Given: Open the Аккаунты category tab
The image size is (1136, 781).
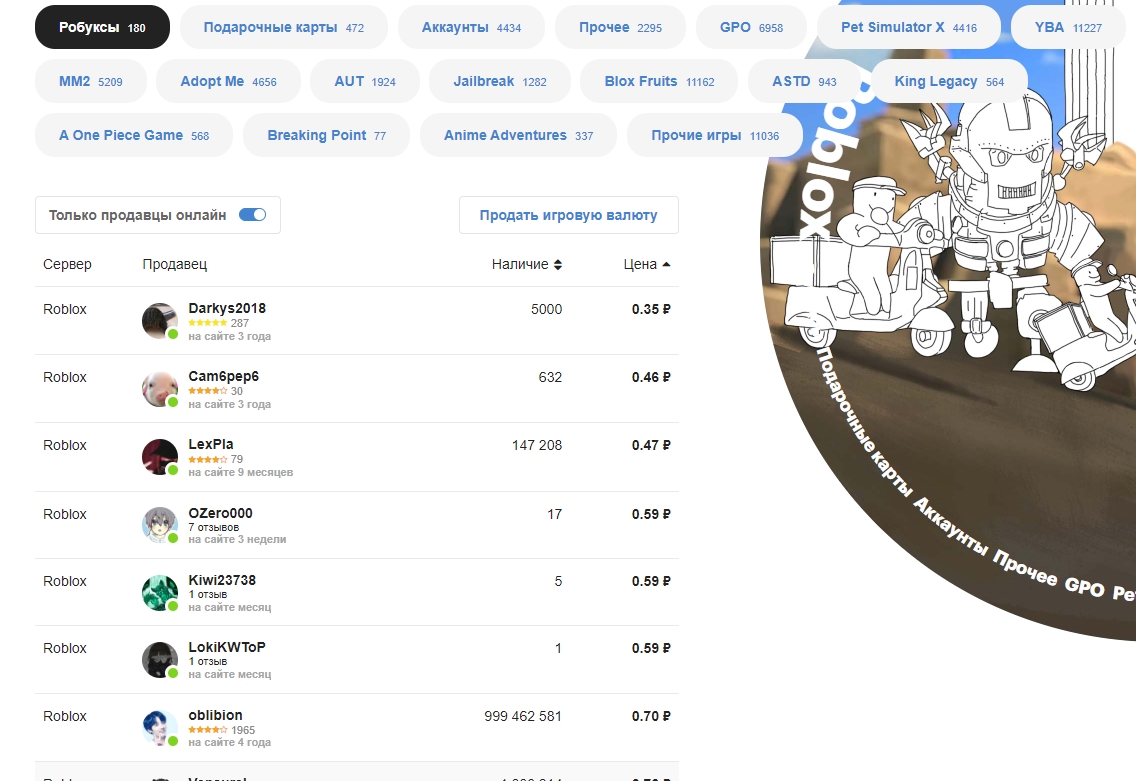Looking at the screenshot, I should [x=472, y=28].
